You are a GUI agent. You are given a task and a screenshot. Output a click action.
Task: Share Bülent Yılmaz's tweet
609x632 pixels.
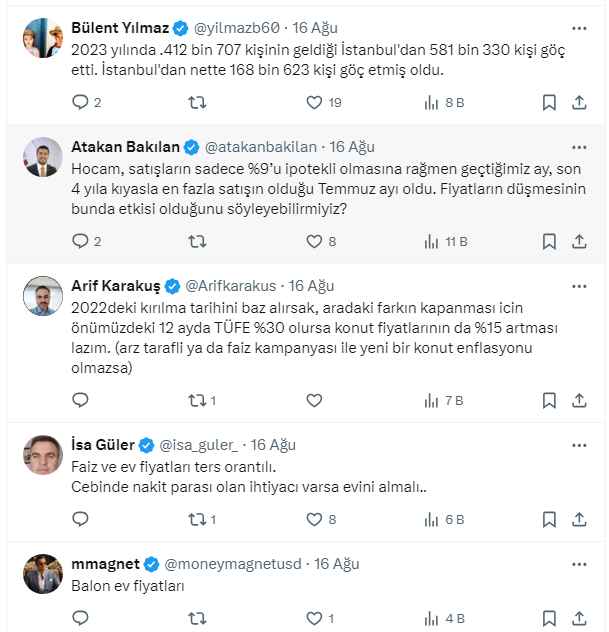[579, 102]
